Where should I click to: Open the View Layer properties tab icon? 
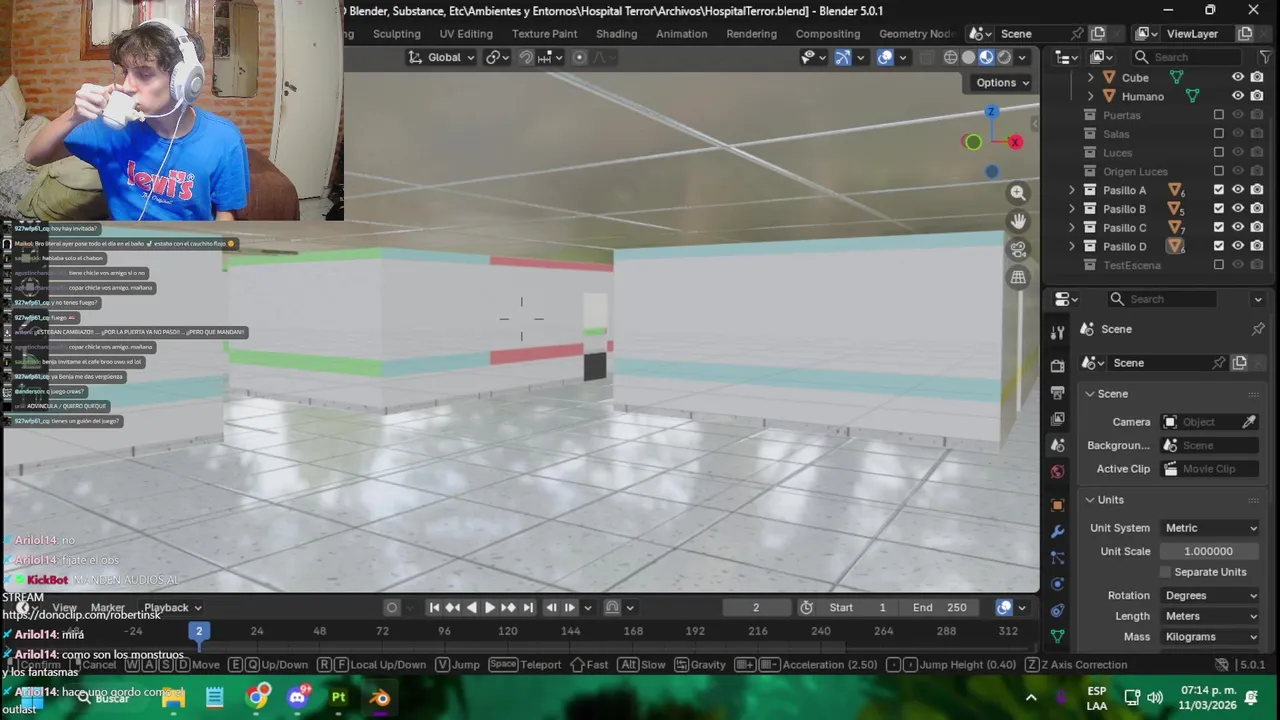tap(1057, 418)
